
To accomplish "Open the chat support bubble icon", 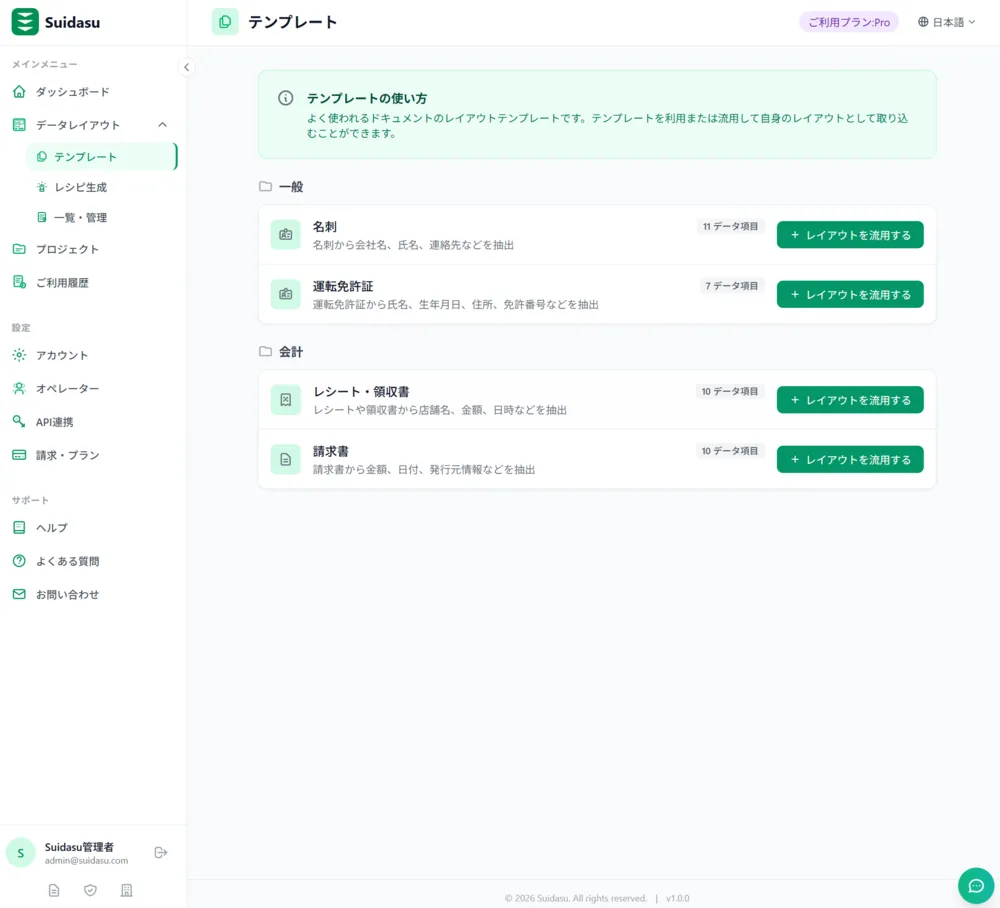I will 976,886.
